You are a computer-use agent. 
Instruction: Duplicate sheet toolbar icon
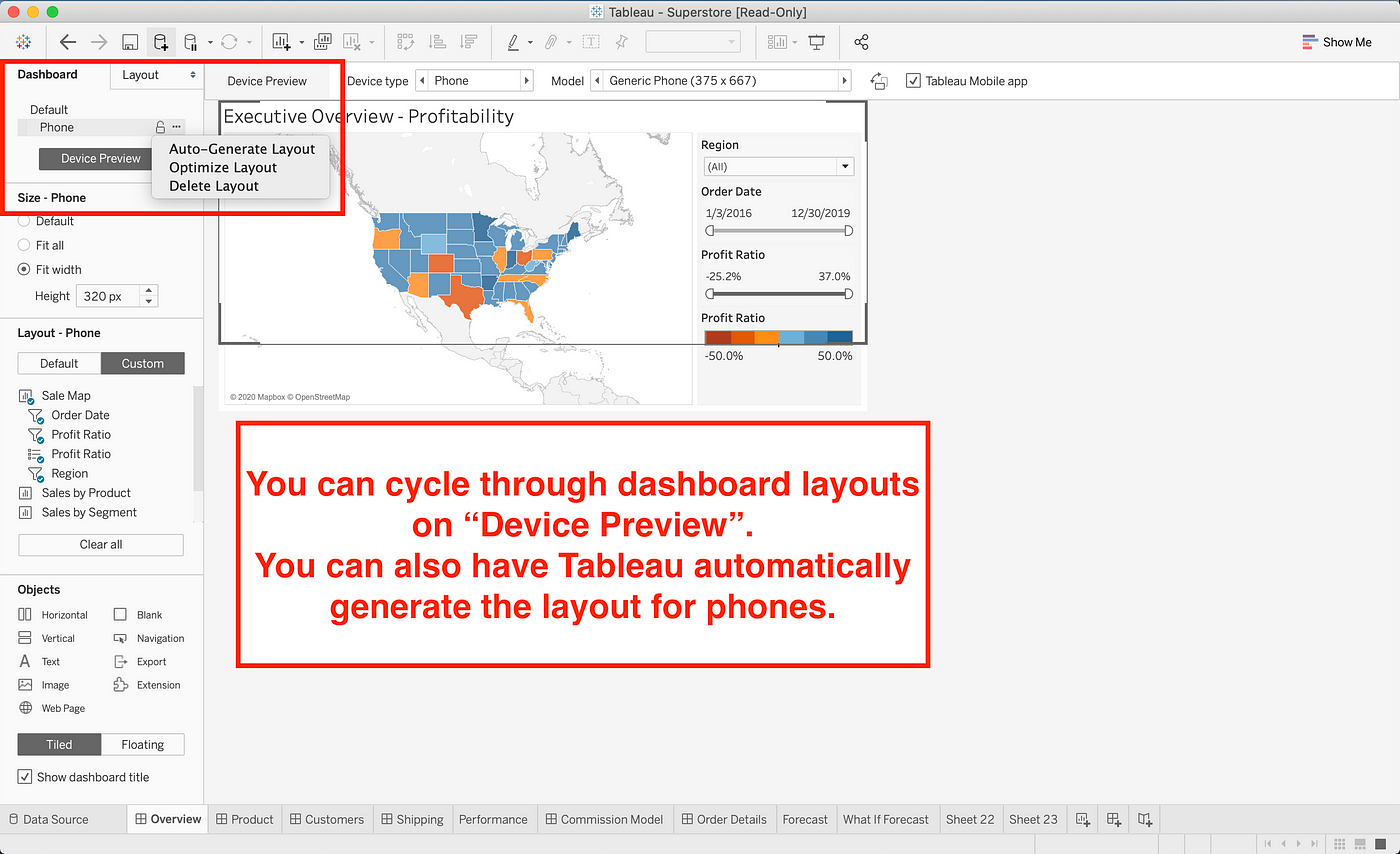pyautogui.click(x=323, y=42)
